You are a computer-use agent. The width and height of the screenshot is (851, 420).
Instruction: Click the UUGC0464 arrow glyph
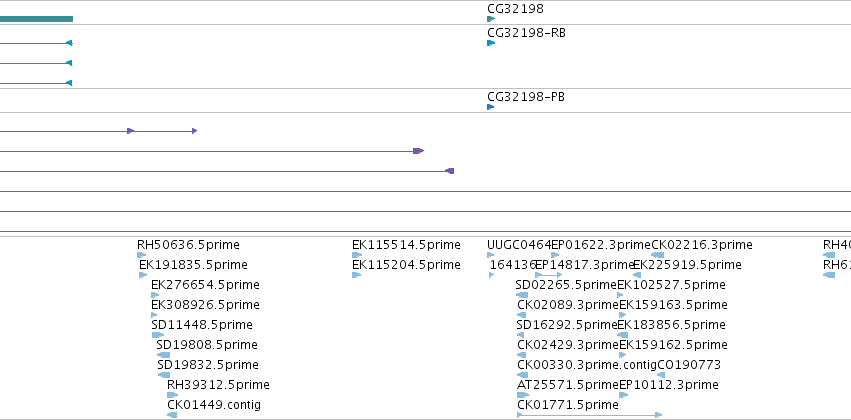click(491, 255)
